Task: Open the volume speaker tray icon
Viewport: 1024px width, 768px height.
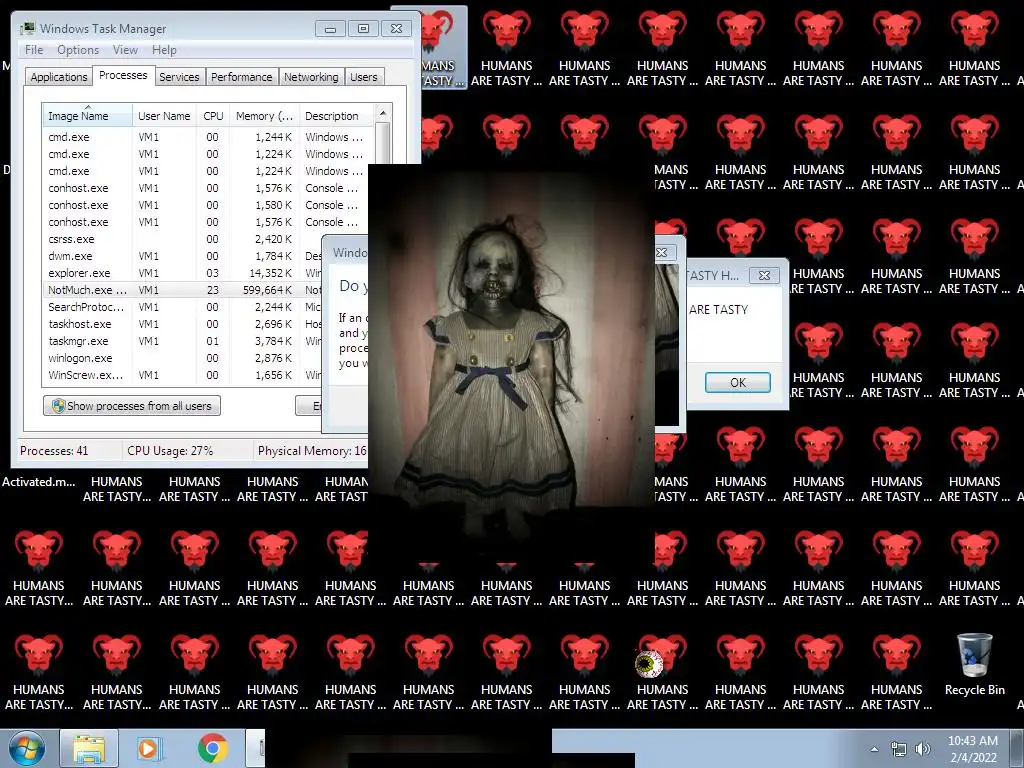Action: [x=923, y=749]
